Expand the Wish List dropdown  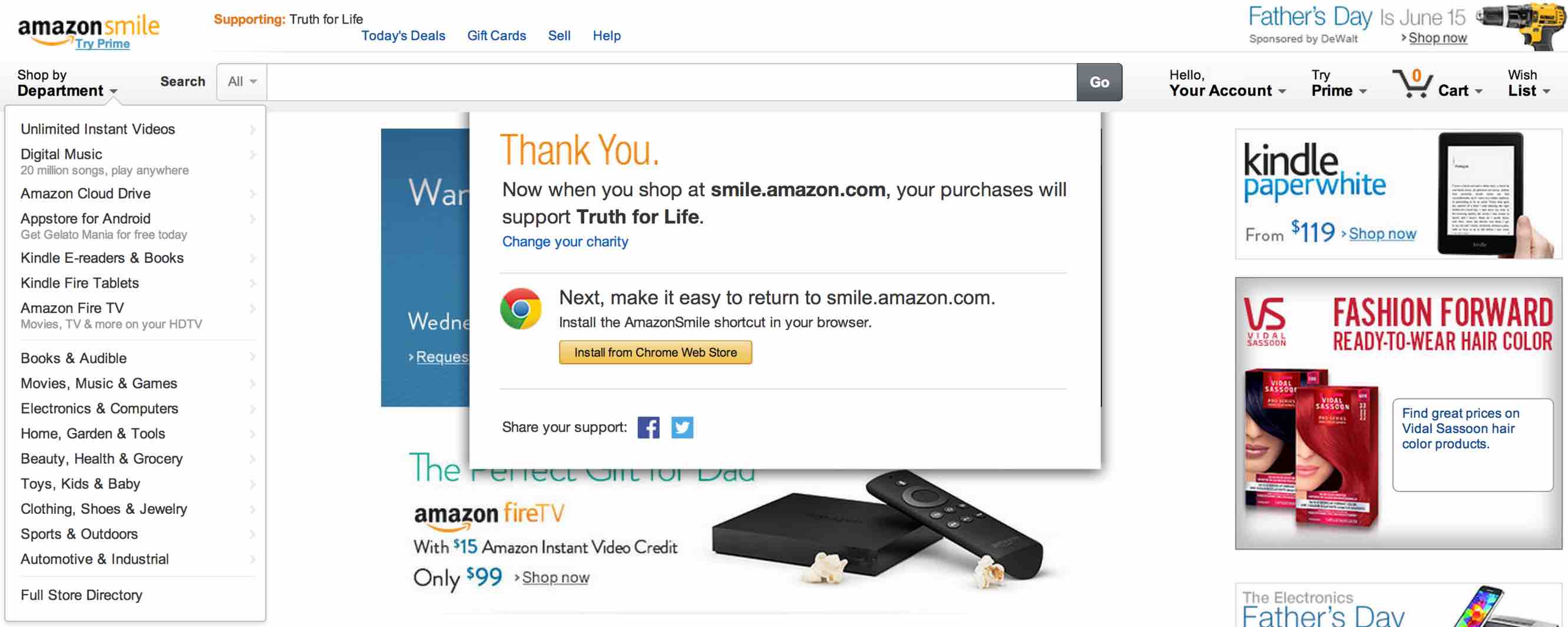coord(1529,84)
